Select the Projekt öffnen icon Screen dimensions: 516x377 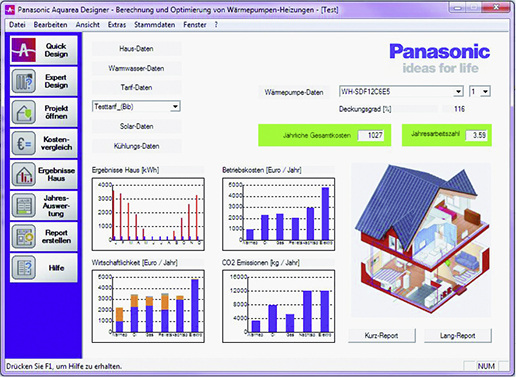click(x=24, y=112)
